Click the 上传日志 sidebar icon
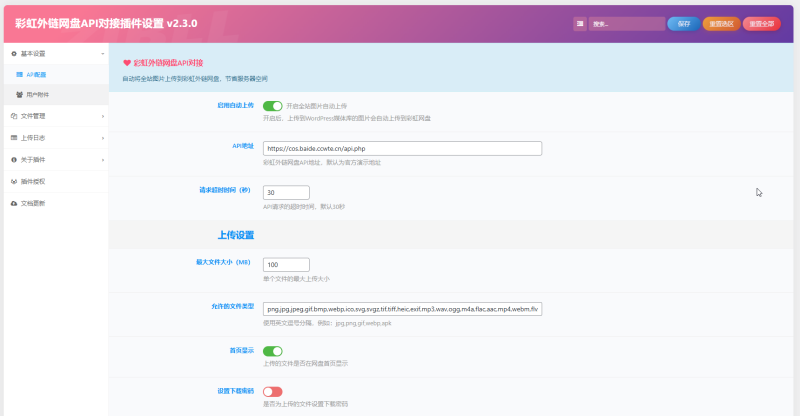The image size is (800, 416). point(13,138)
